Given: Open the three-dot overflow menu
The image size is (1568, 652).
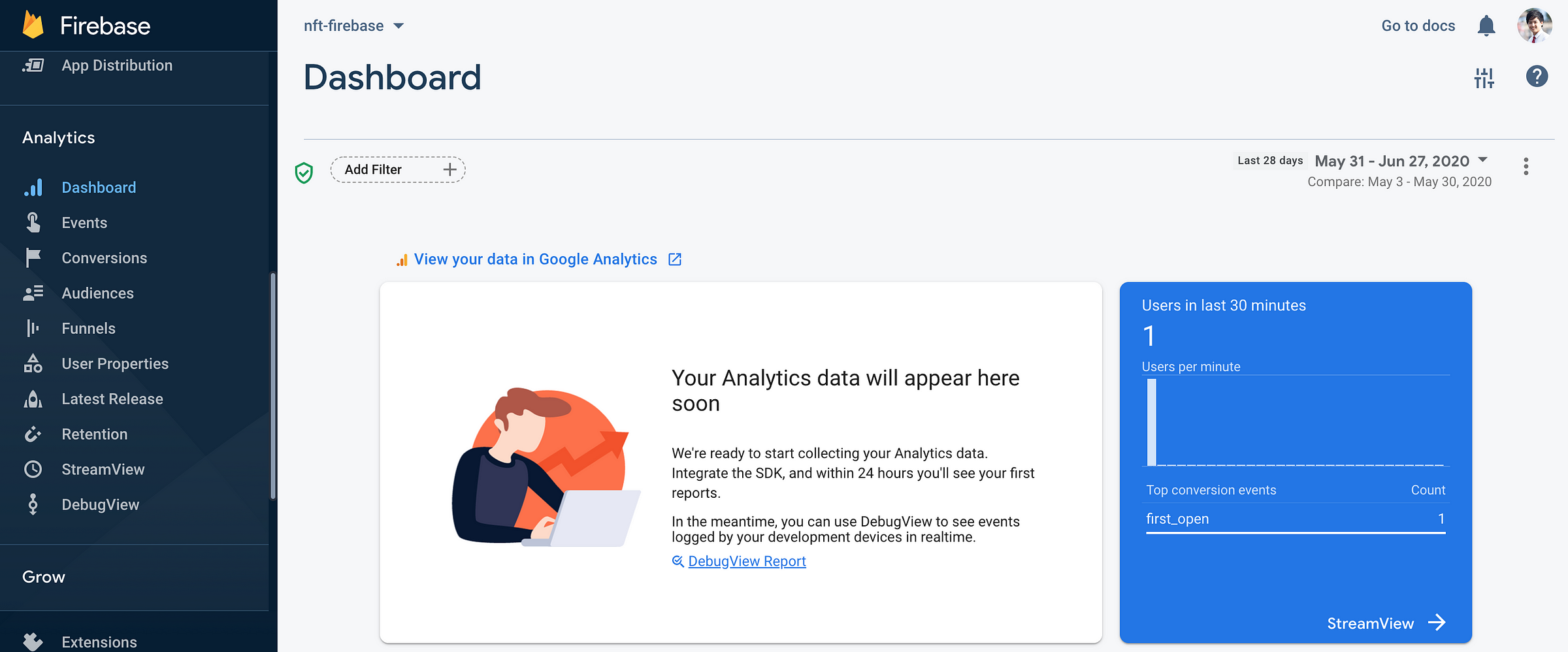Looking at the screenshot, I should pyautogui.click(x=1526, y=167).
